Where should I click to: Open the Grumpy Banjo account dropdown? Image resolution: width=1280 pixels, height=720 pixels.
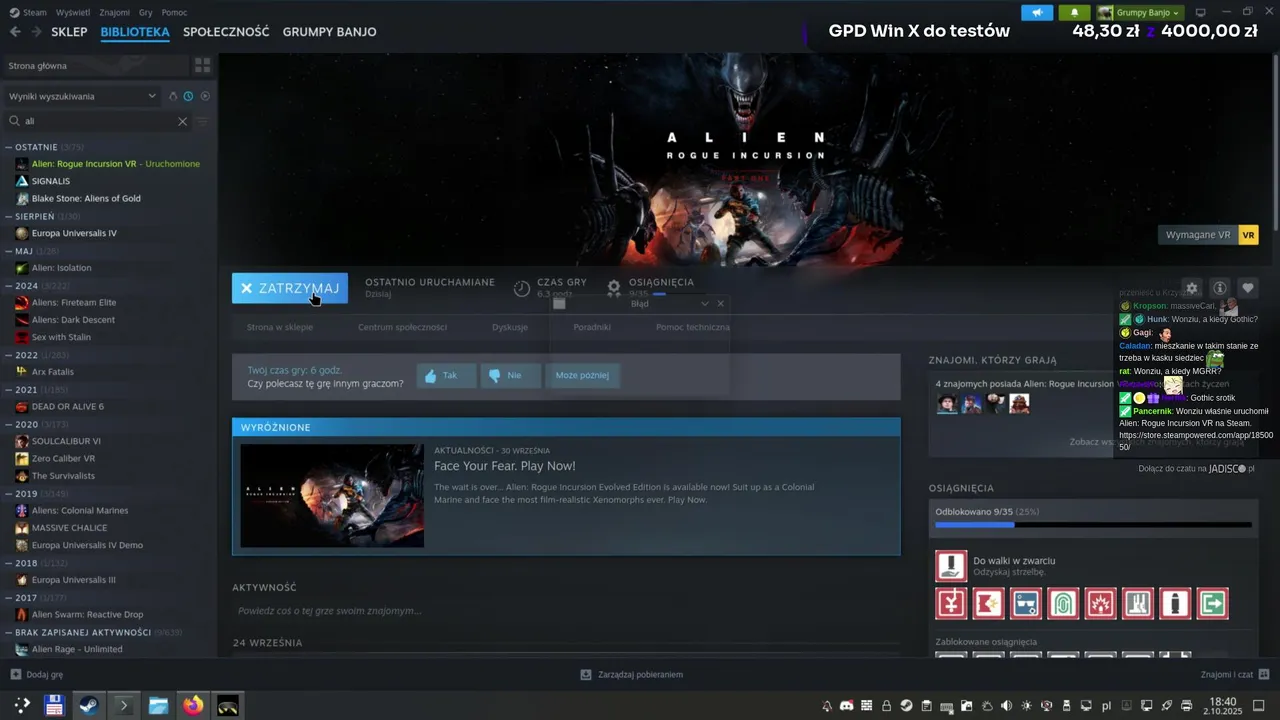(1139, 12)
